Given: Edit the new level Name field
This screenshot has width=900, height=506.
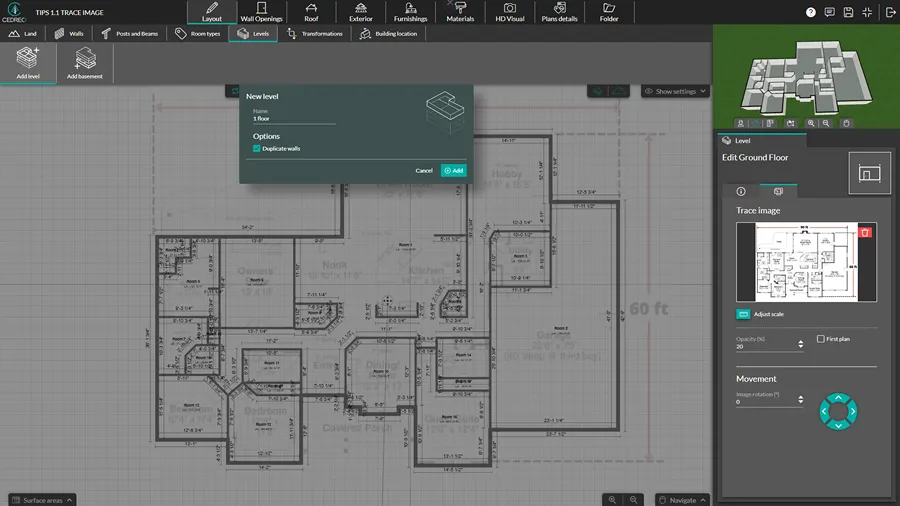Looking at the screenshot, I should point(294,119).
